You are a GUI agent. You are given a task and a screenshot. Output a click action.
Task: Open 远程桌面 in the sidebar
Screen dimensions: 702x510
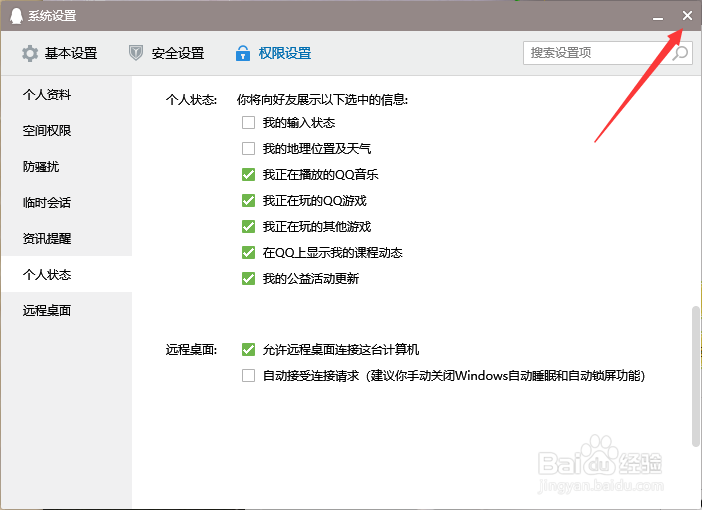pyautogui.click(x=67, y=310)
